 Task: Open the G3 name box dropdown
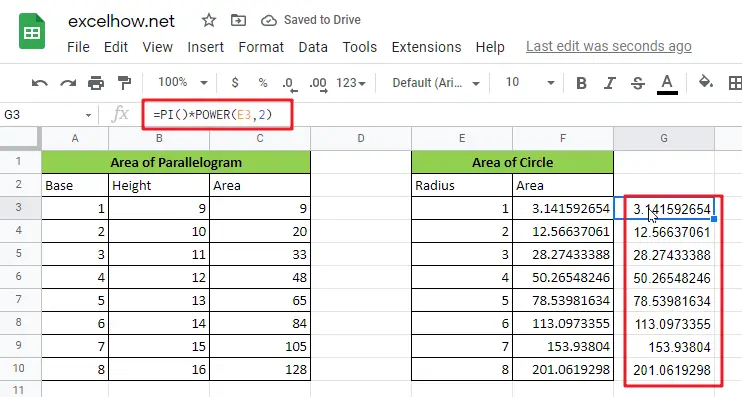click(88, 115)
